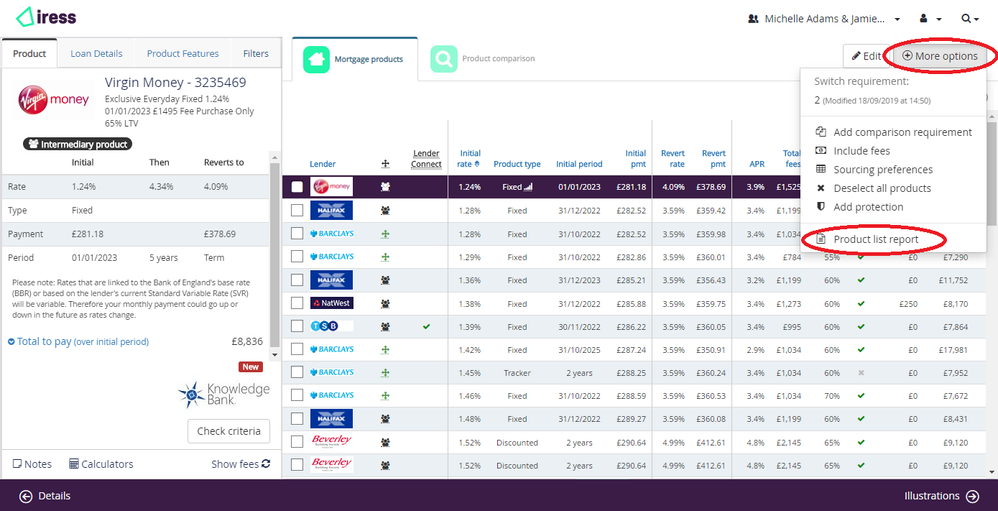Image resolution: width=998 pixels, height=511 pixels.
Task: Click the Details back arrow at bottom left
Action: pos(26,496)
